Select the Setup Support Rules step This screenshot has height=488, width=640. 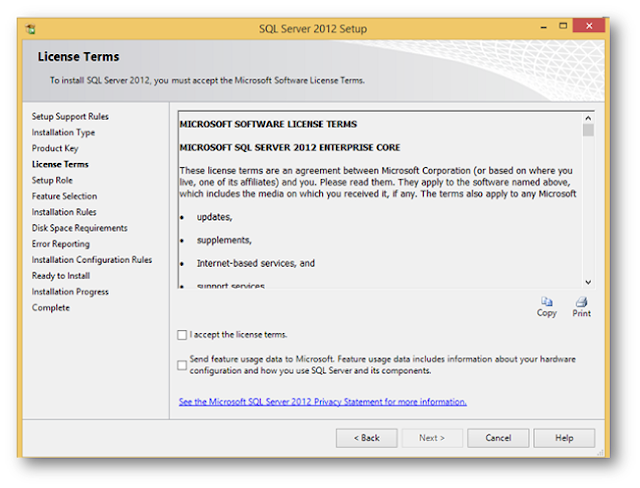pos(70,116)
